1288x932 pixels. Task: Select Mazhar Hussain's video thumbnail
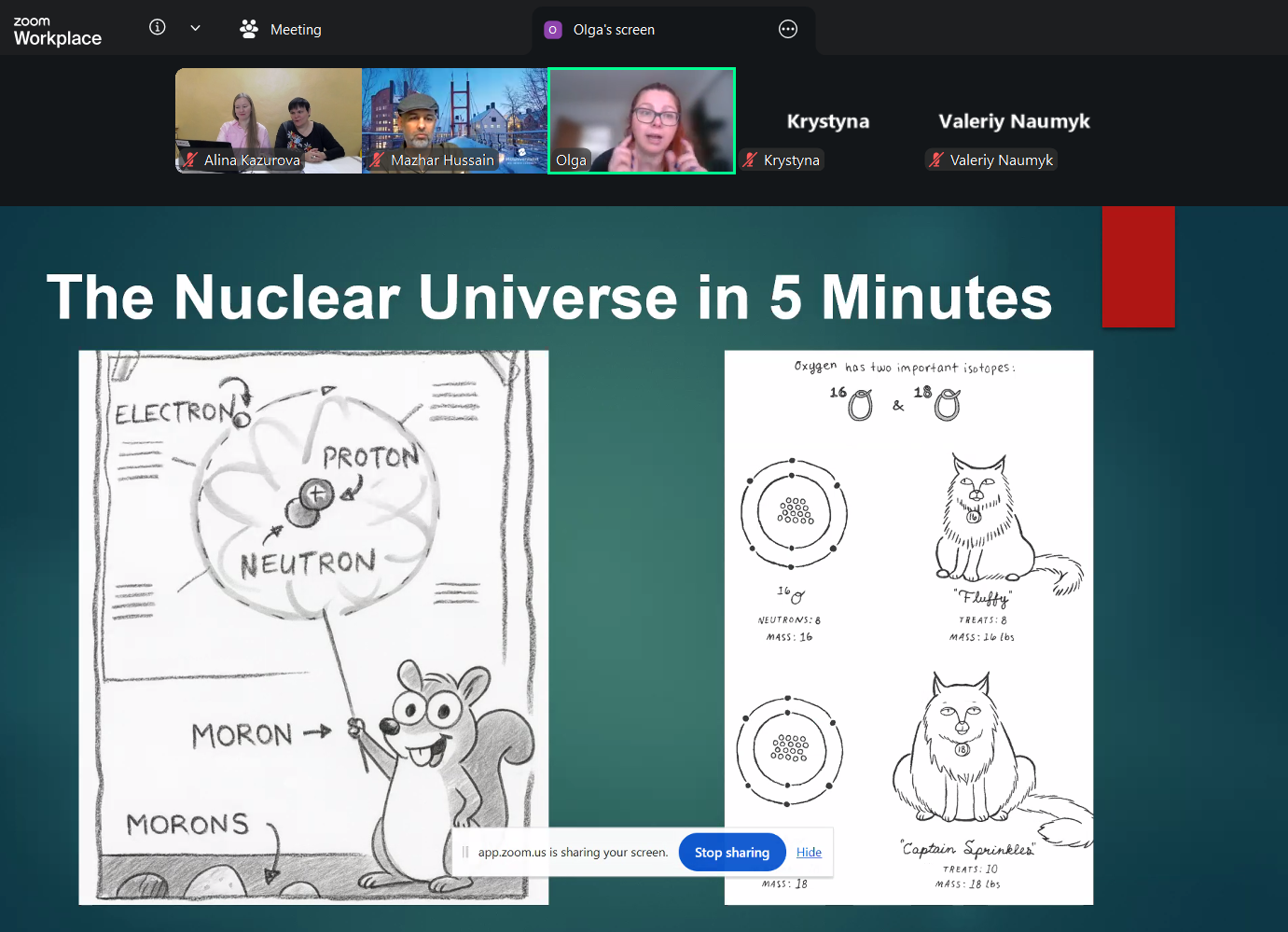click(455, 120)
